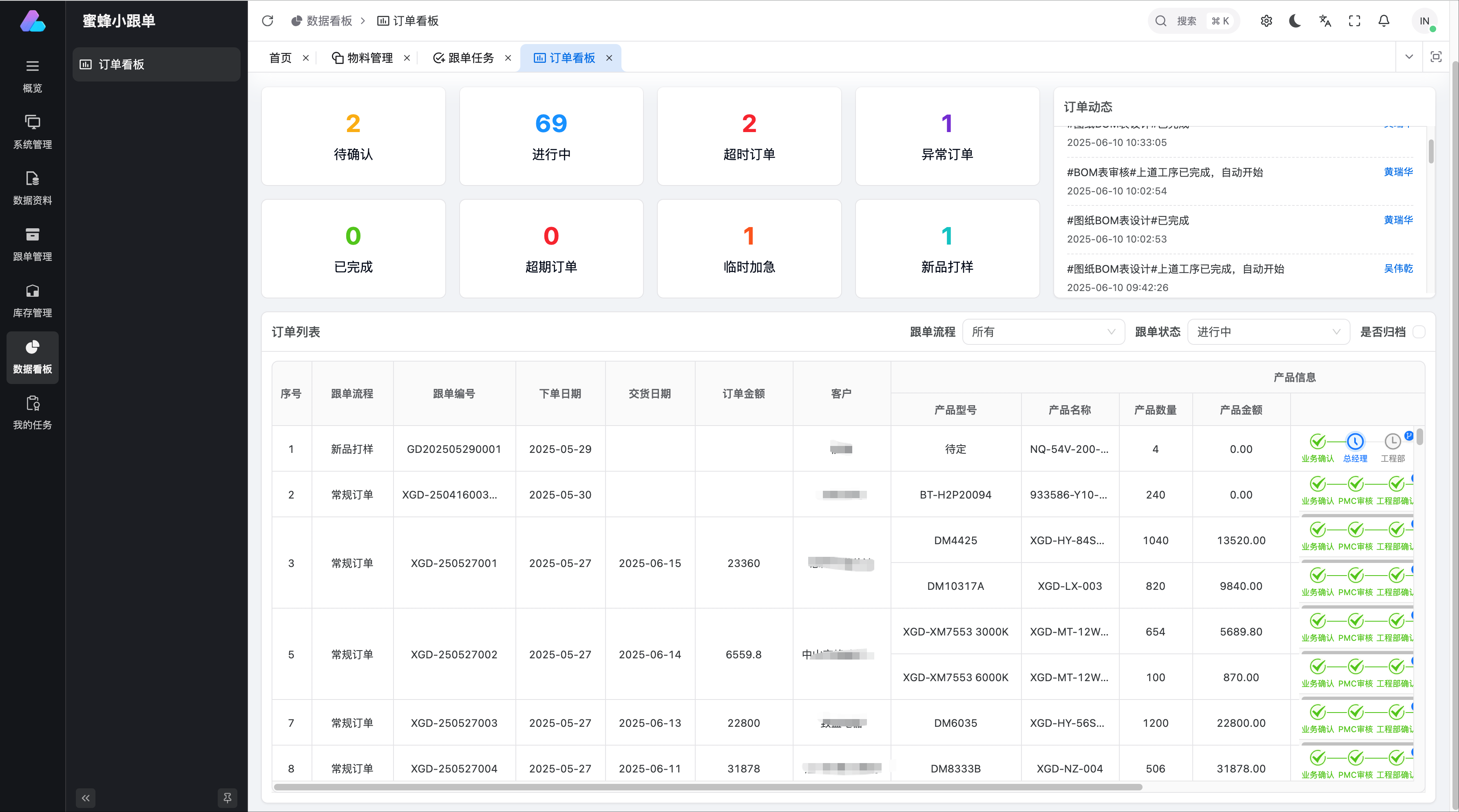Viewport: 1459px width, 812px height.
Task: Enter fullscreen mode with the fullscreen icon
Action: [x=1354, y=20]
